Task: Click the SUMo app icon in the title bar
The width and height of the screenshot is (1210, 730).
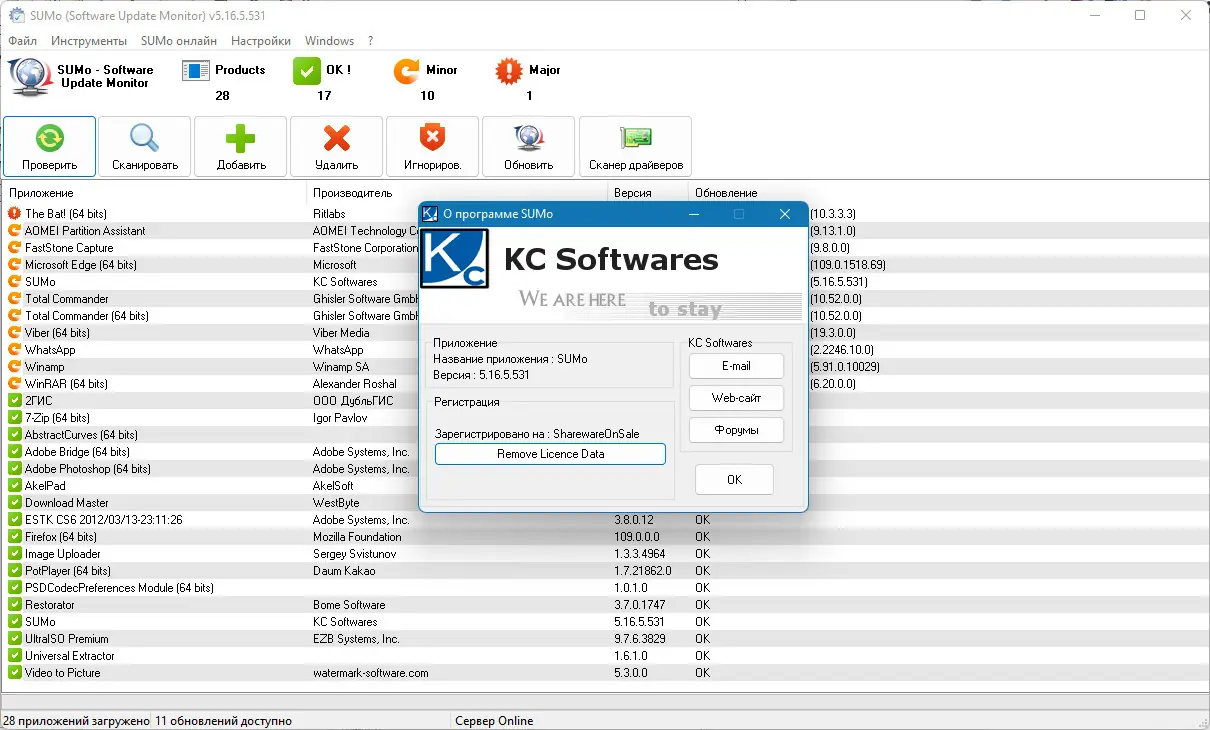Action: pyautogui.click(x=16, y=16)
